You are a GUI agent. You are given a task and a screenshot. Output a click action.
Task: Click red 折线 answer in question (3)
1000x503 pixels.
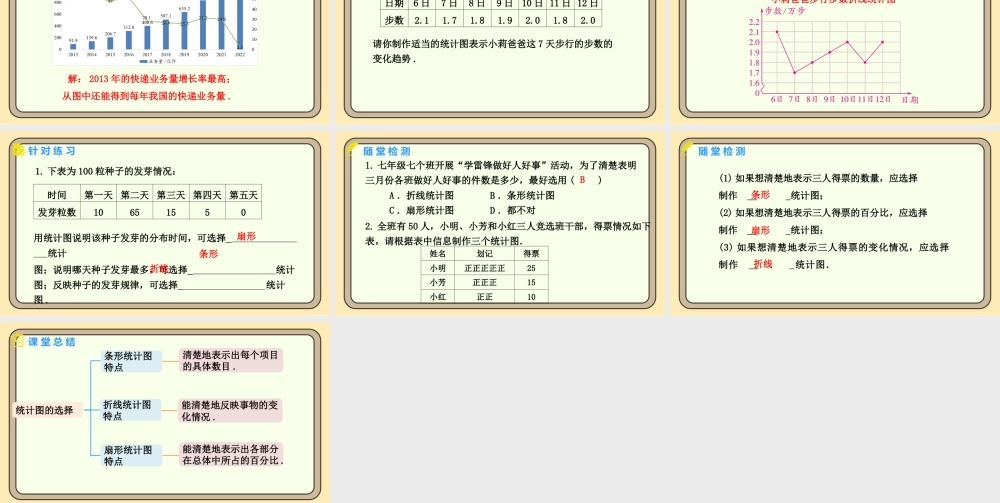763,264
